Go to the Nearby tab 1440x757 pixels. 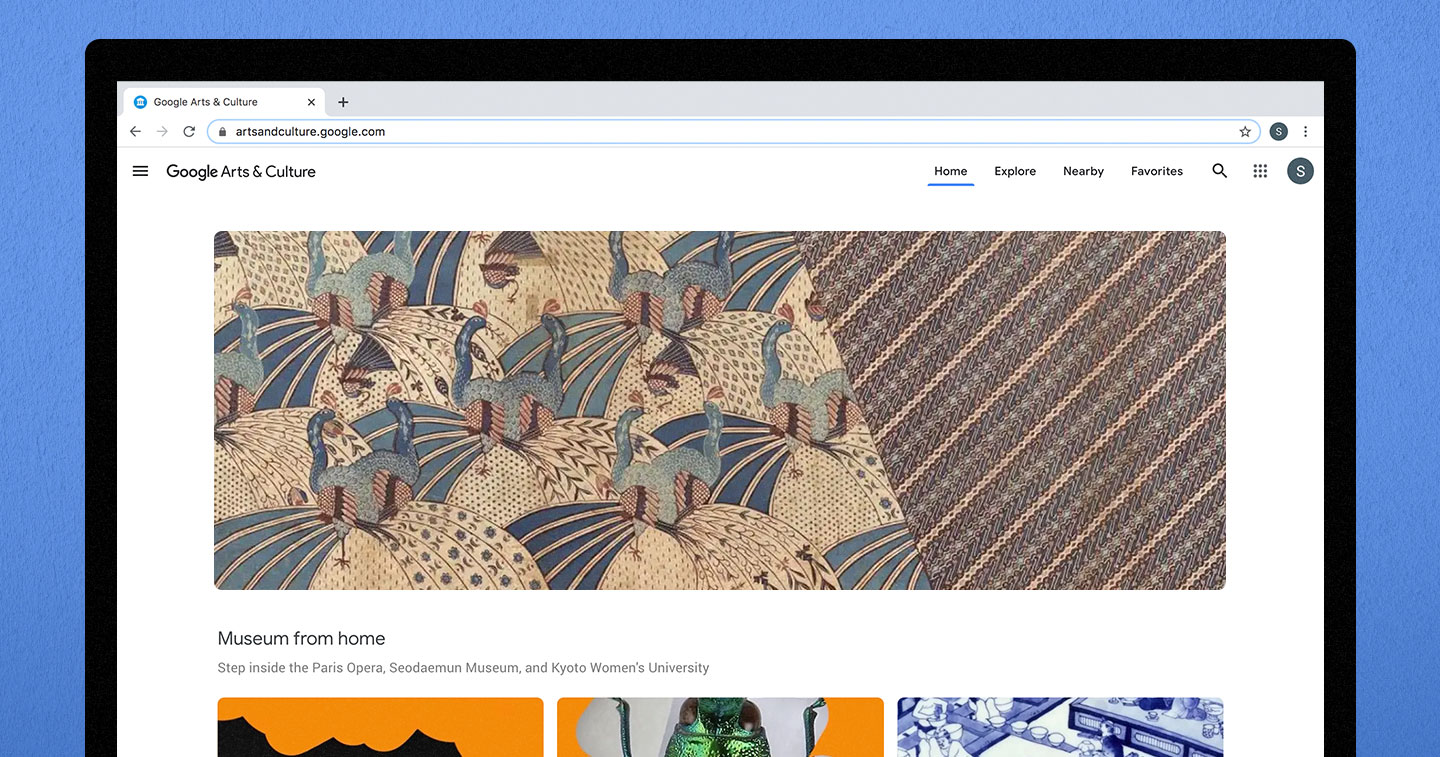point(1083,171)
